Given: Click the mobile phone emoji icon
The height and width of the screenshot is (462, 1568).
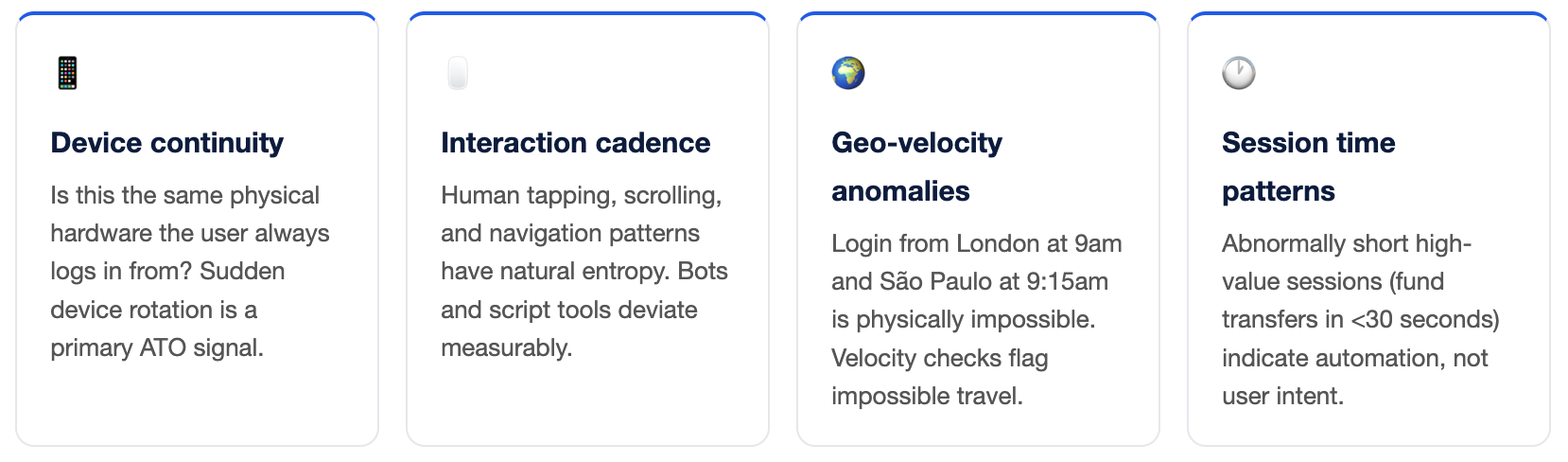Looking at the screenshot, I should pyautogui.click(x=67, y=73).
